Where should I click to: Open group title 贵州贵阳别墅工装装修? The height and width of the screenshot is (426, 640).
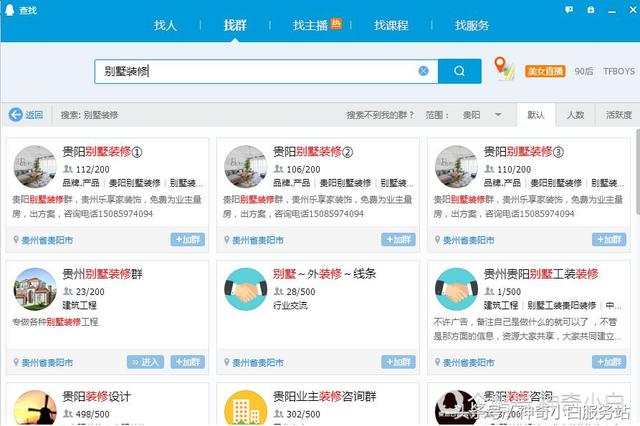tap(541, 274)
